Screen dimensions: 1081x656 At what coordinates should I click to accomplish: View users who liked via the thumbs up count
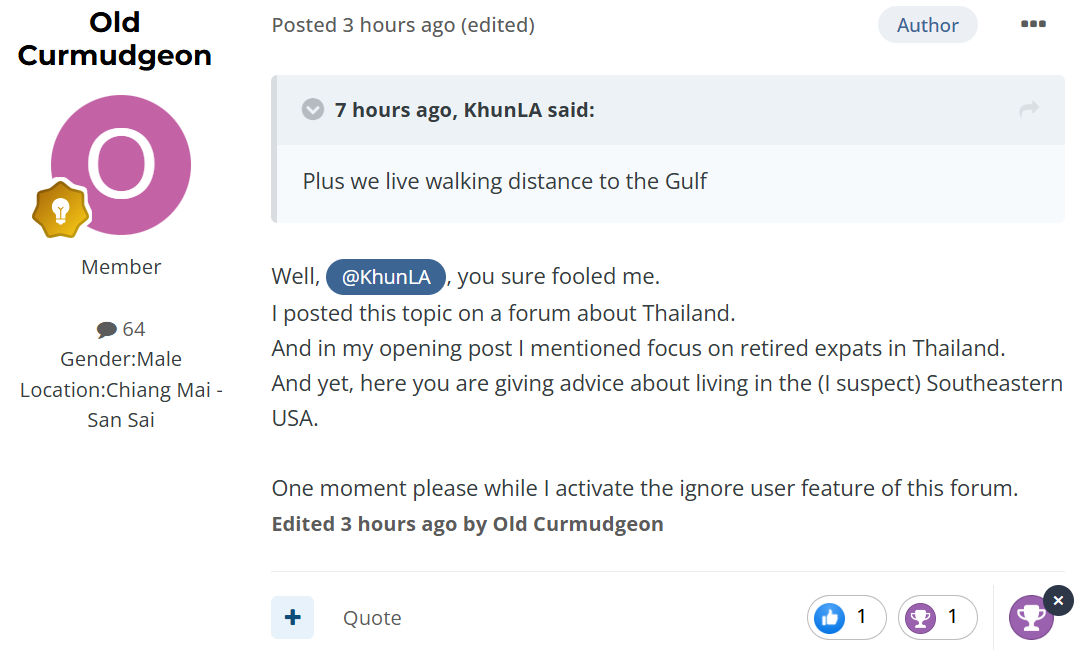(847, 617)
